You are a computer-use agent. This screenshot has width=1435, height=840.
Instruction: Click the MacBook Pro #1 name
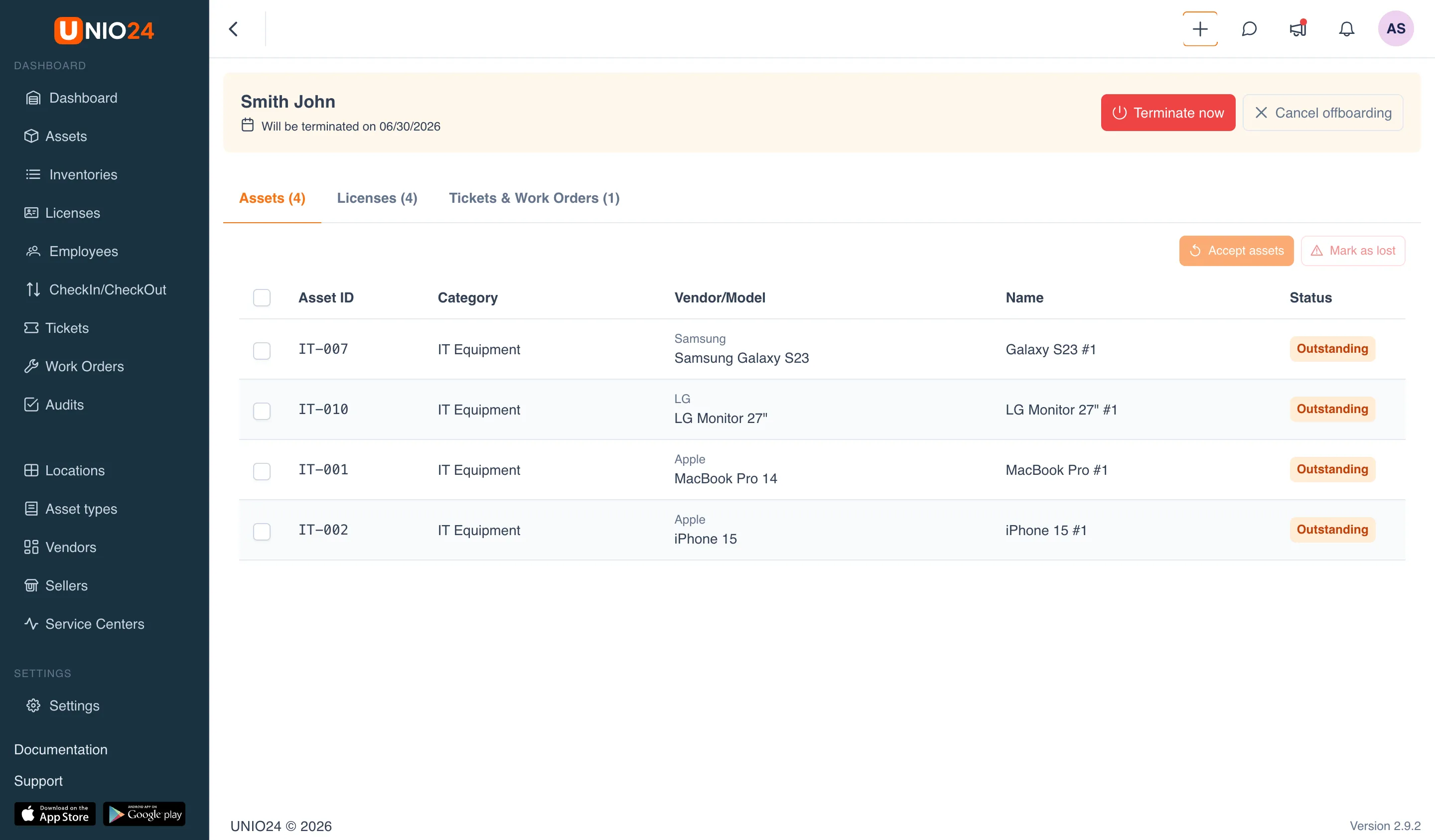(1056, 470)
